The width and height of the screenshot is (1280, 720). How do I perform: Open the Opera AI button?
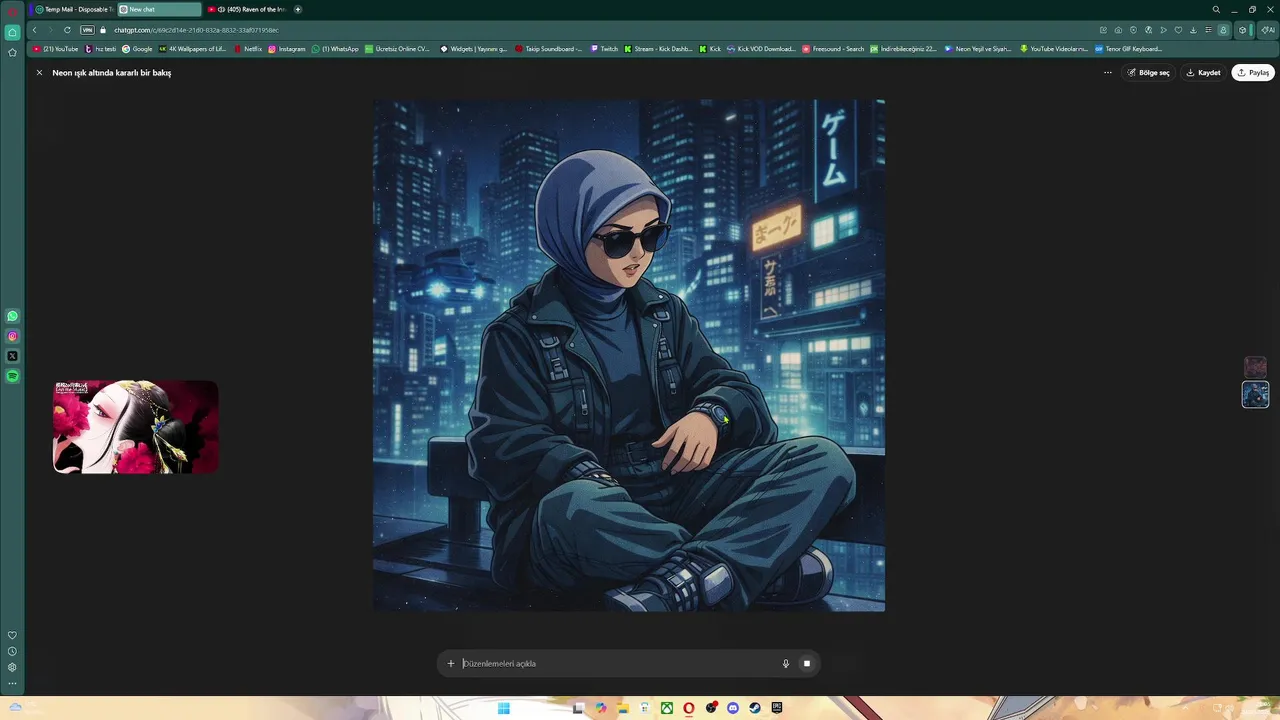point(1267,30)
